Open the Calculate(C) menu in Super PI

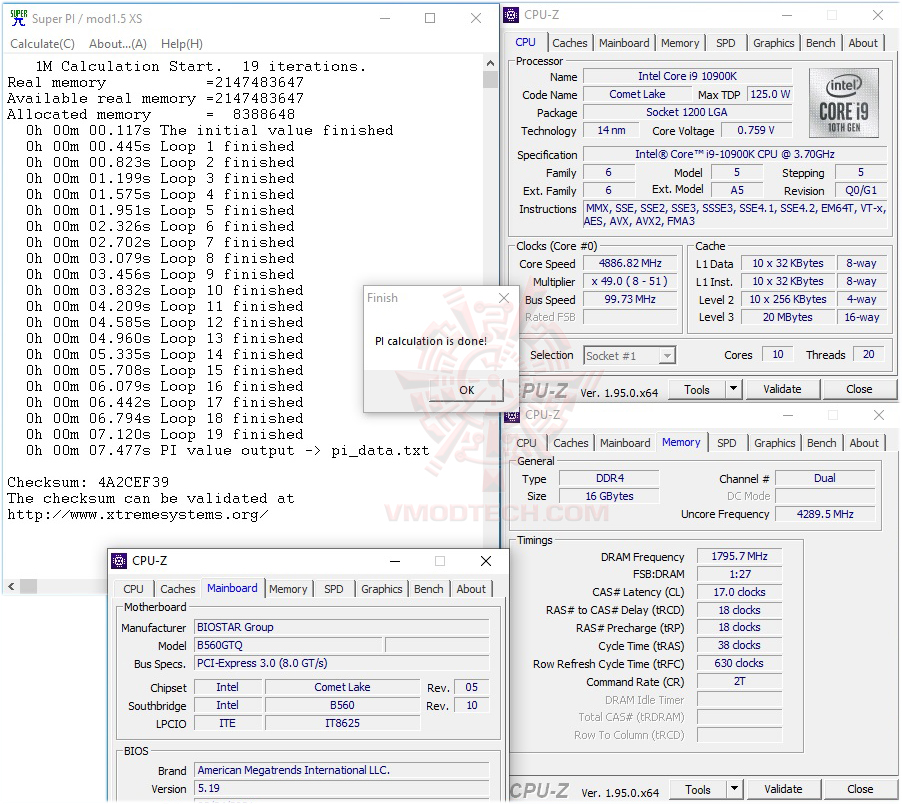click(43, 44)
